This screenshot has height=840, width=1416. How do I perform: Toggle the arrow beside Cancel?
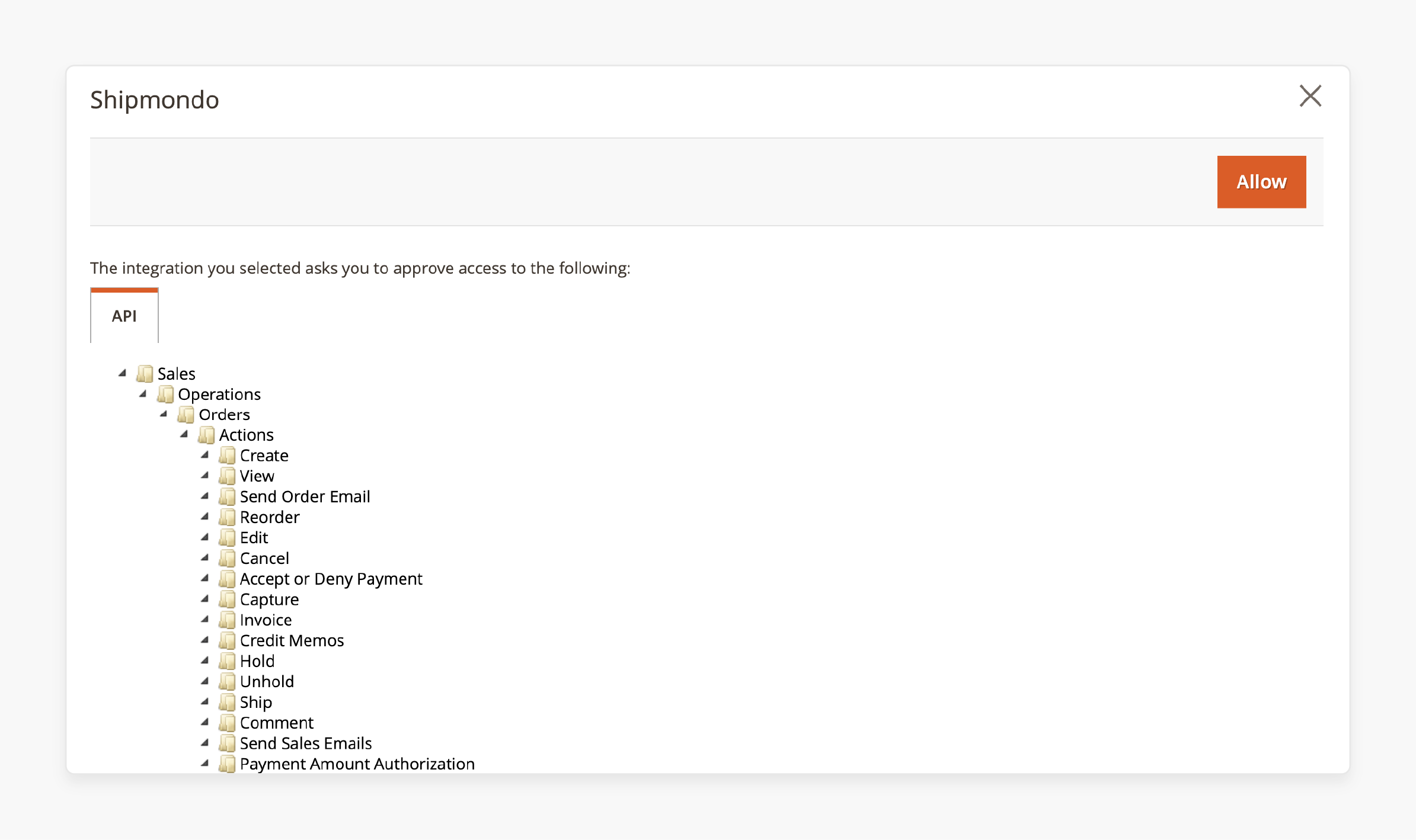click(205, 558)
